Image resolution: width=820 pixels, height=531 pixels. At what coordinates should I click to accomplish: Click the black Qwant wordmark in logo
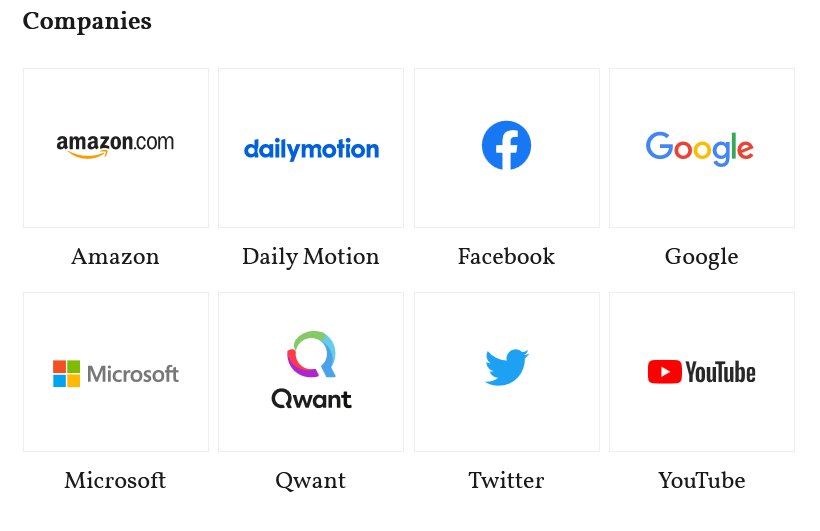tap(311, 399)
